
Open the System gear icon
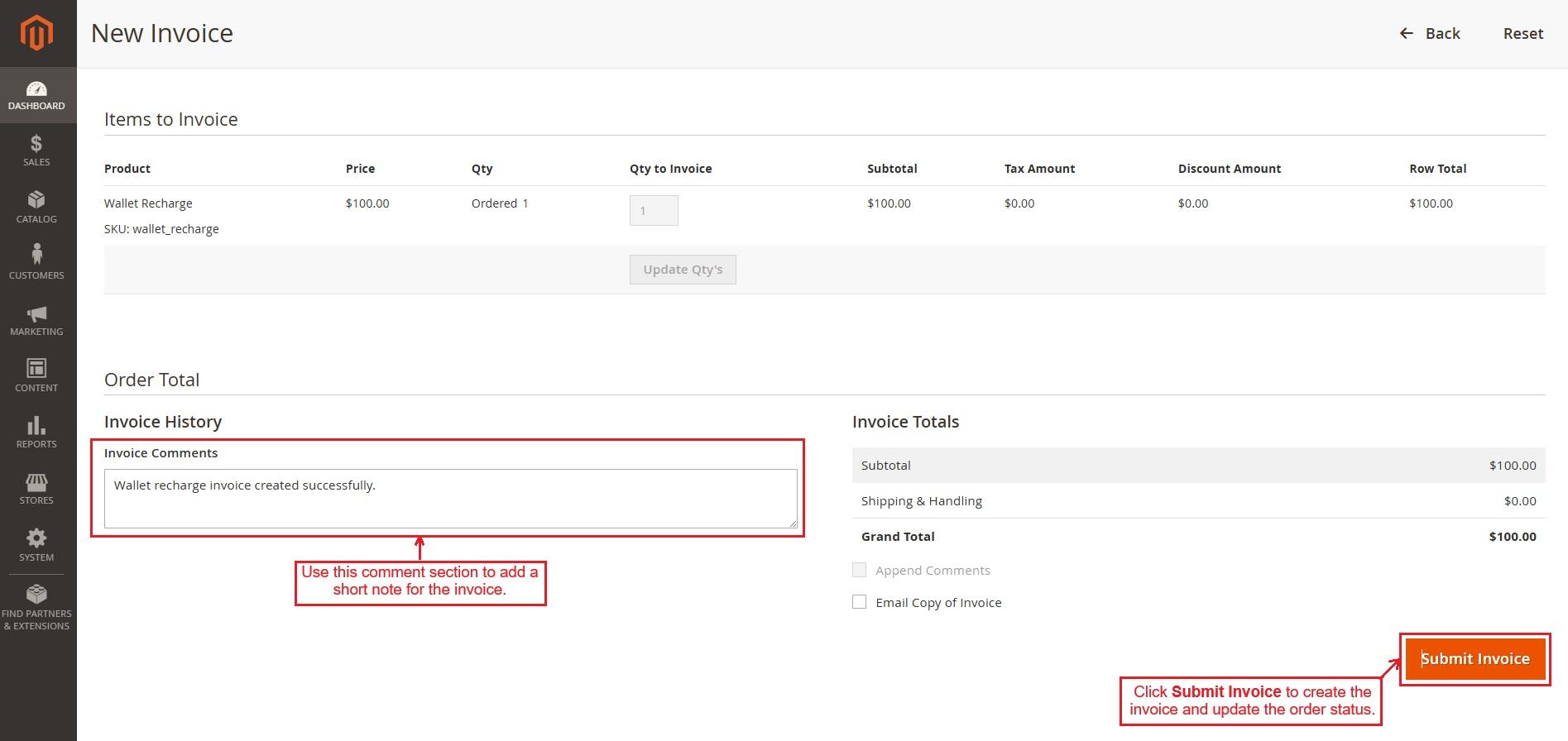pos(36,538)
